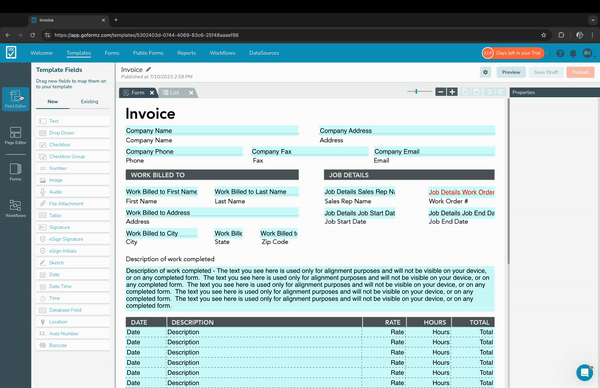Select the Sketch field type
600x388 pixels.
coord(73,263)
